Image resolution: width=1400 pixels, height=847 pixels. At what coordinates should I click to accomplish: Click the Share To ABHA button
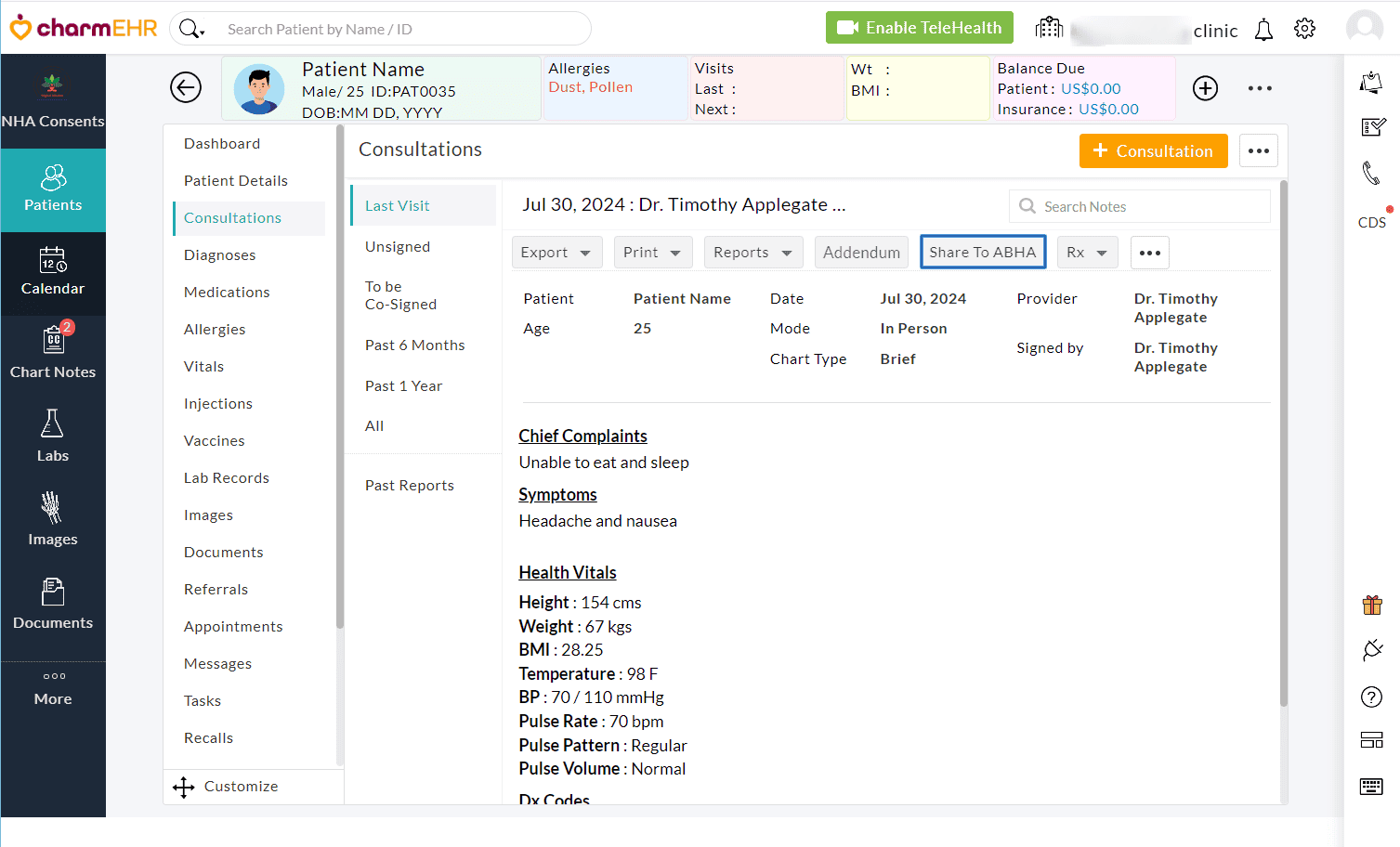983,253
